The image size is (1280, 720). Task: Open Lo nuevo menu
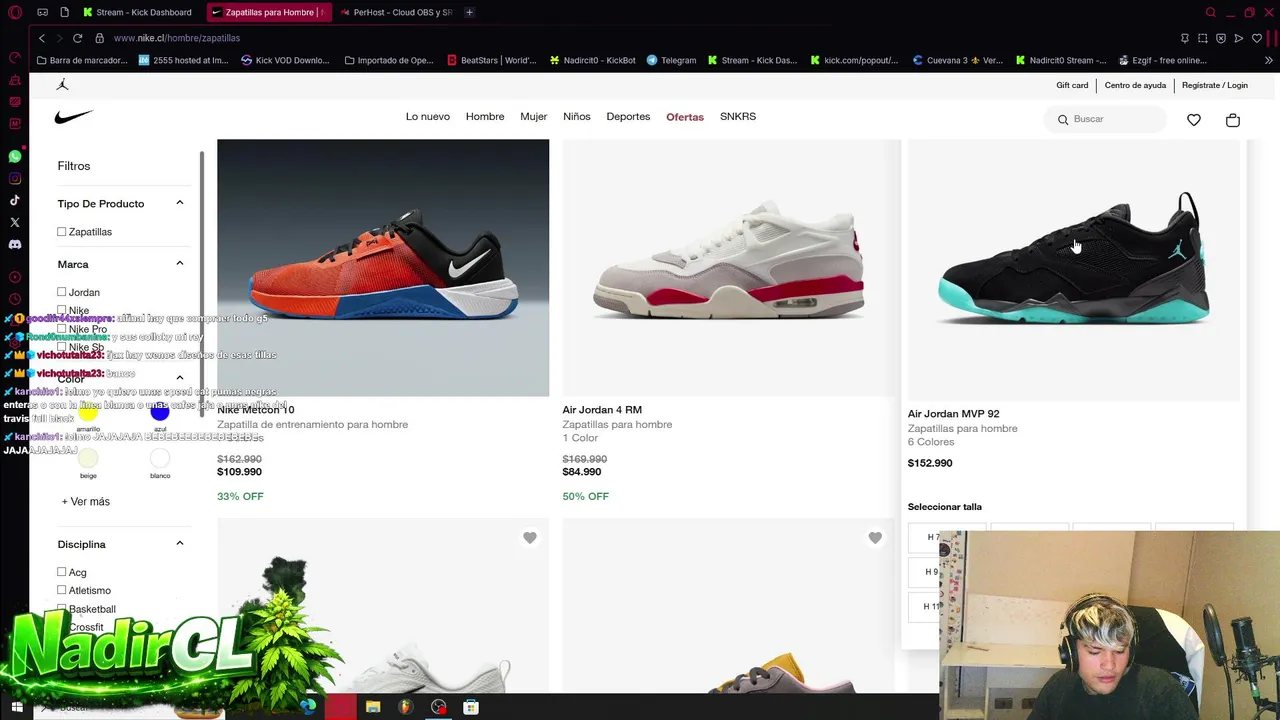click(x=428, y=117)
